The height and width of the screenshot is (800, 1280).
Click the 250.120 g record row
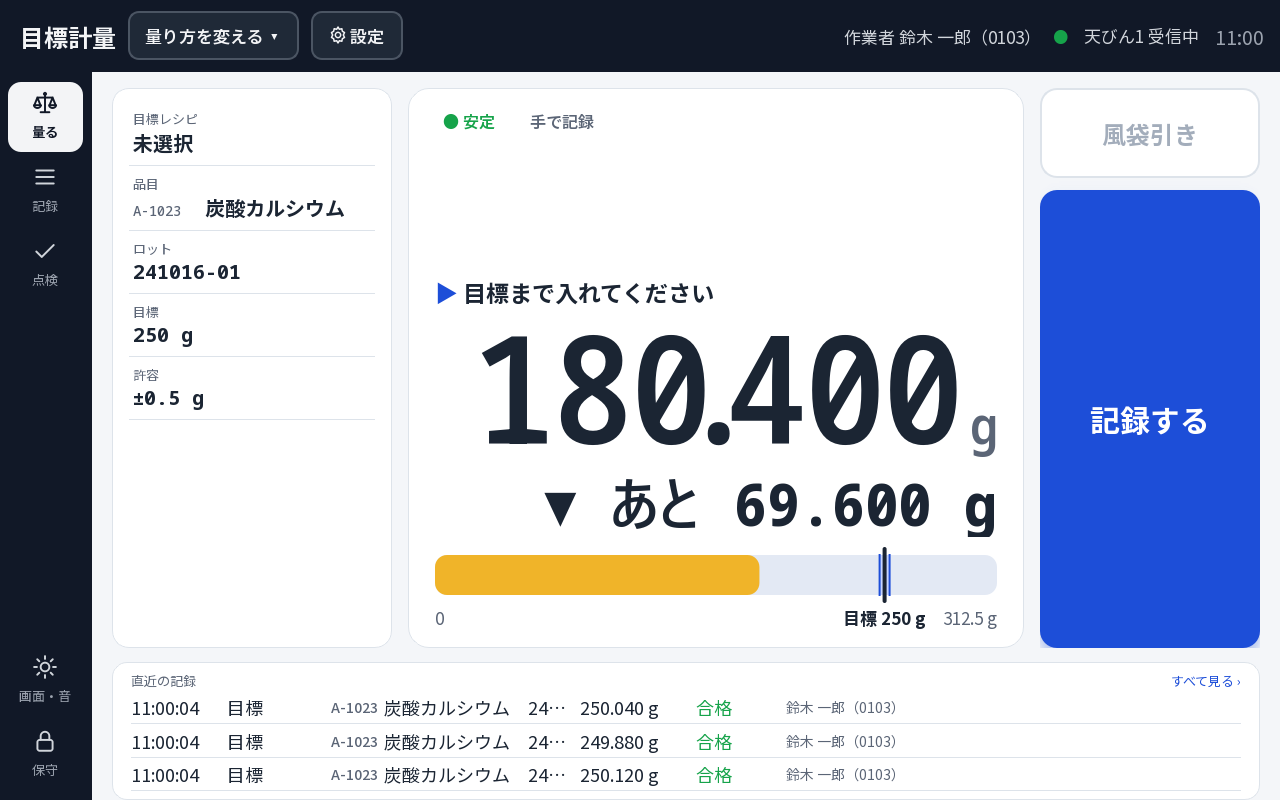pos(686,775)
